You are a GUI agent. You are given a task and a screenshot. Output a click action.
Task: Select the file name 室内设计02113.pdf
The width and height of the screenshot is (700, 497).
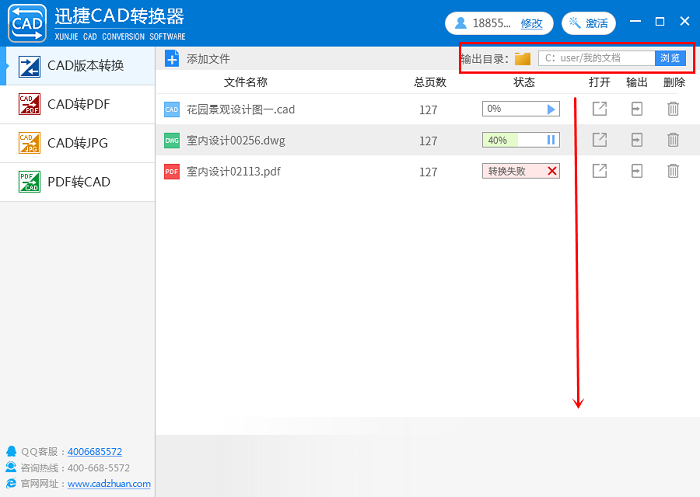(233, 171)
